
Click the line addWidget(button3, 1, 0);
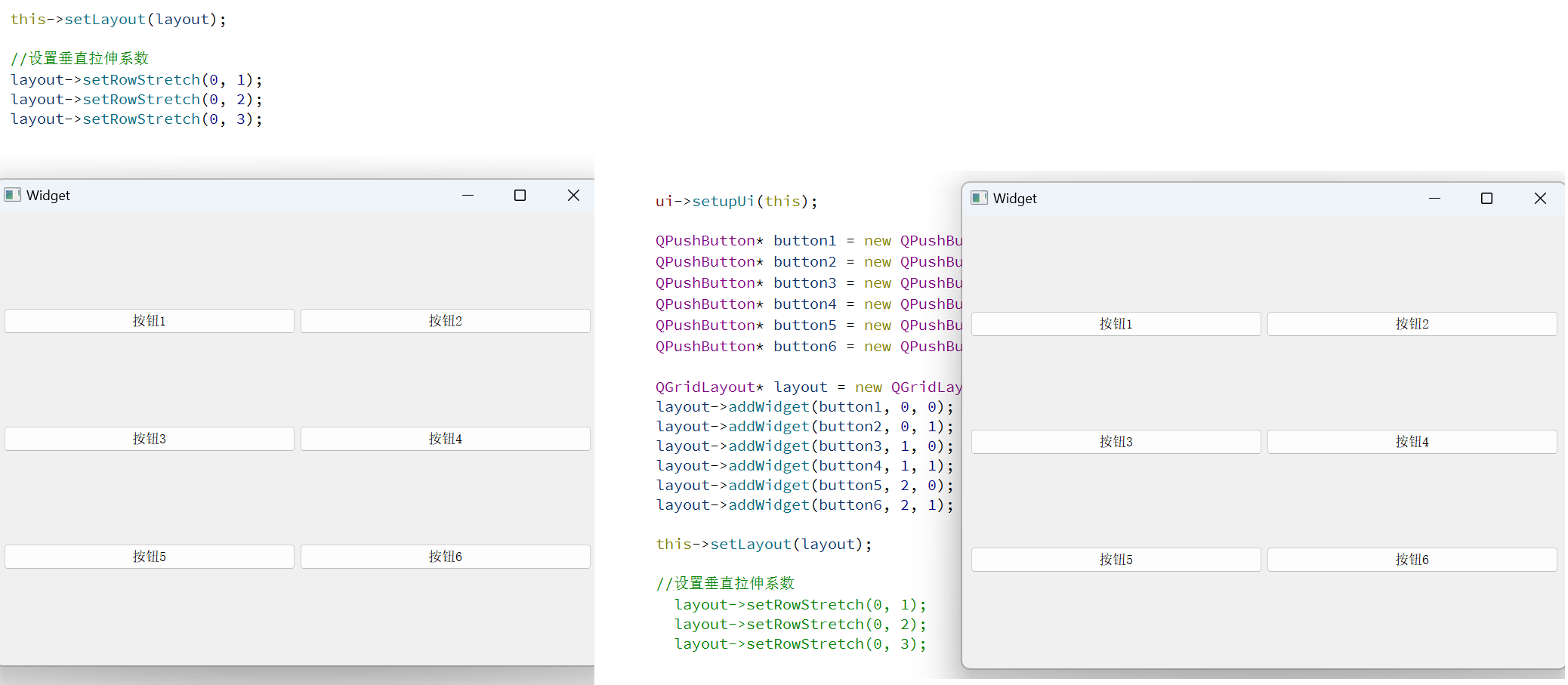805,446
